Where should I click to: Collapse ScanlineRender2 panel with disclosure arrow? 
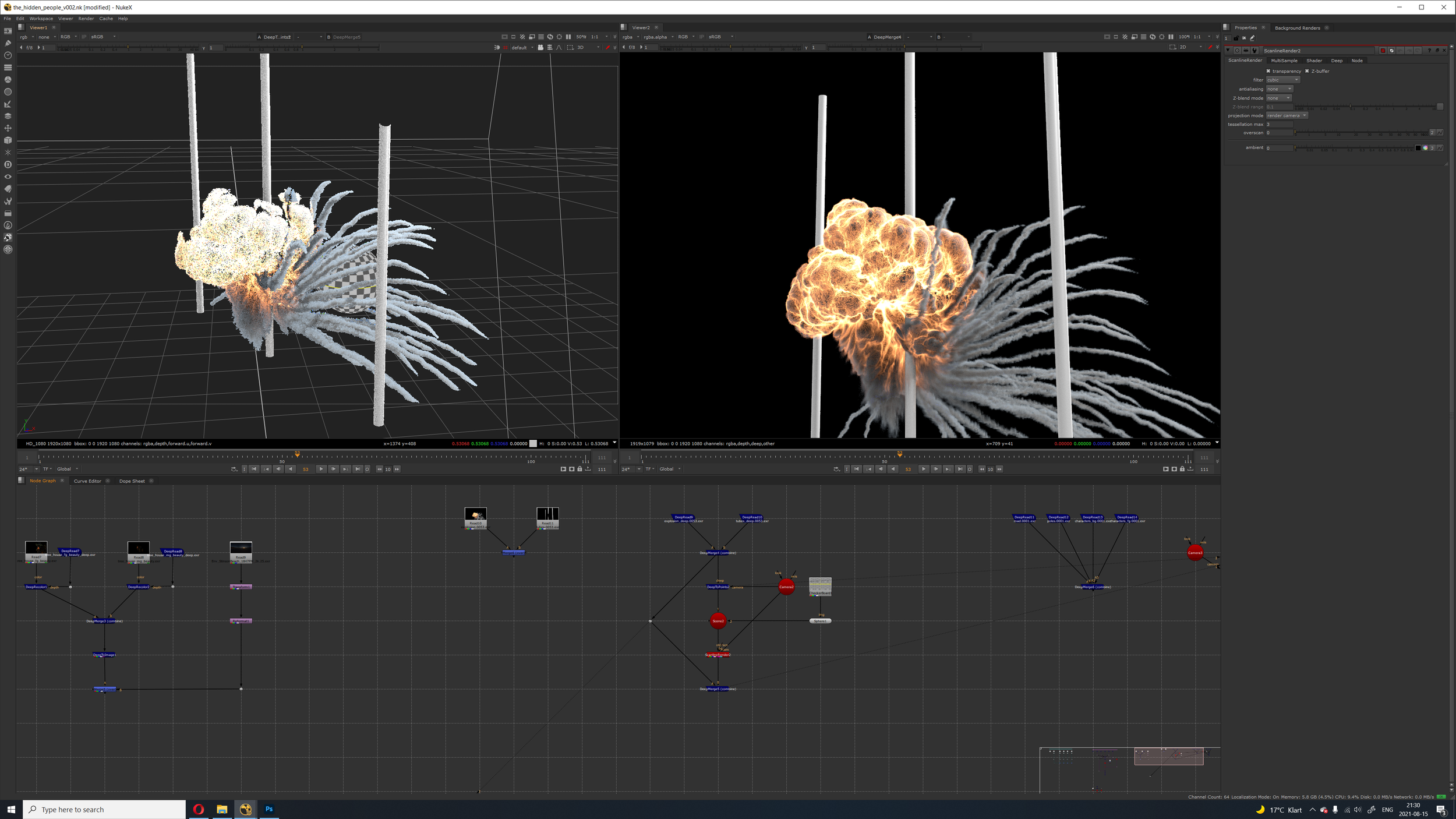pyautogui.click(x=1228, y=51)
